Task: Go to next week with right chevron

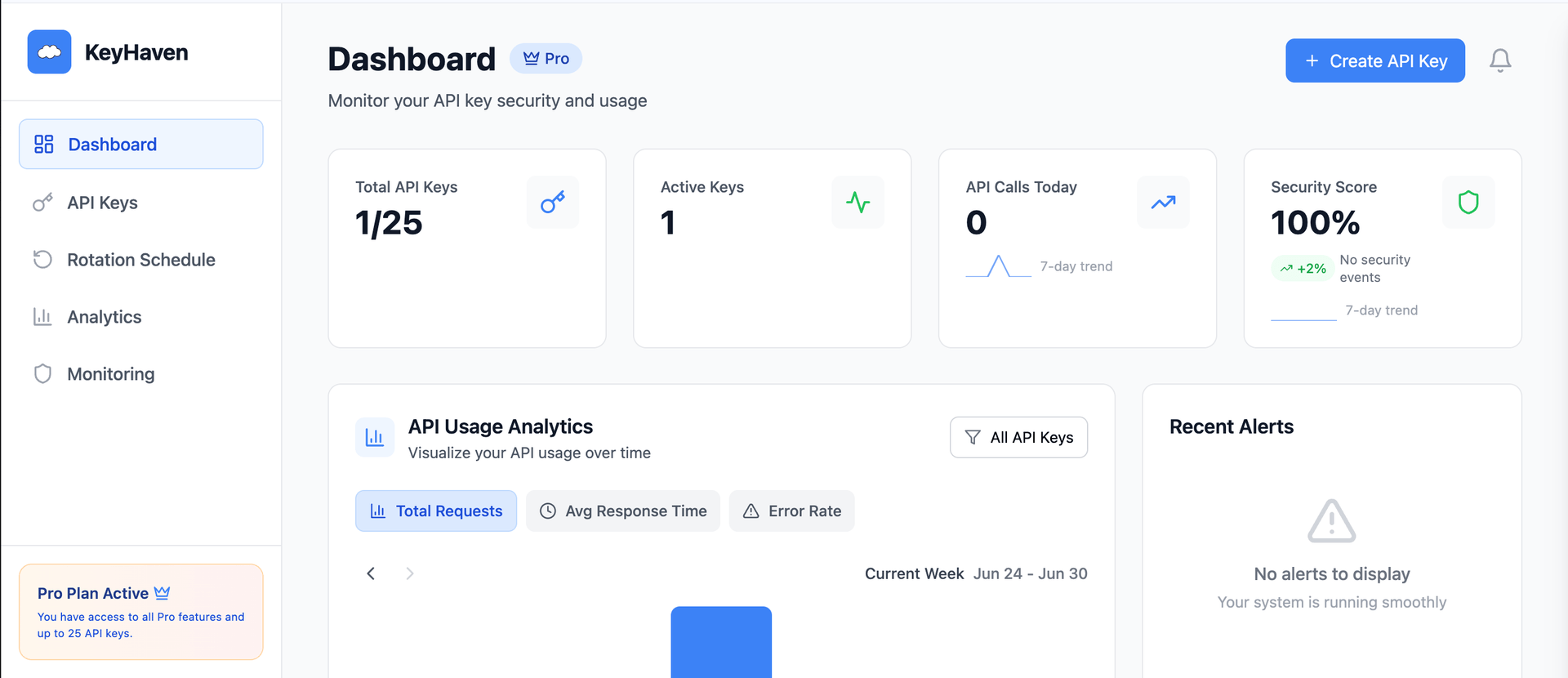Action: click(x=410, y=573)
